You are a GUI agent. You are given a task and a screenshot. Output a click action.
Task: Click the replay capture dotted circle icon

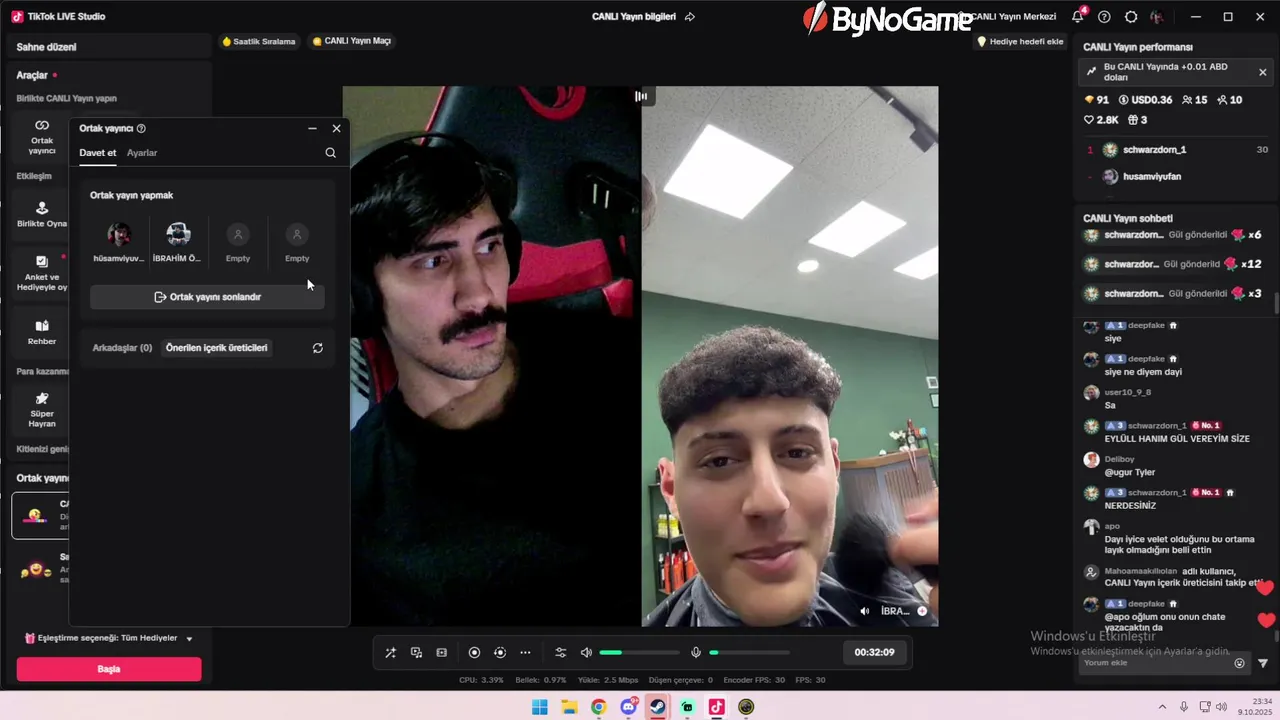point(500,653)
